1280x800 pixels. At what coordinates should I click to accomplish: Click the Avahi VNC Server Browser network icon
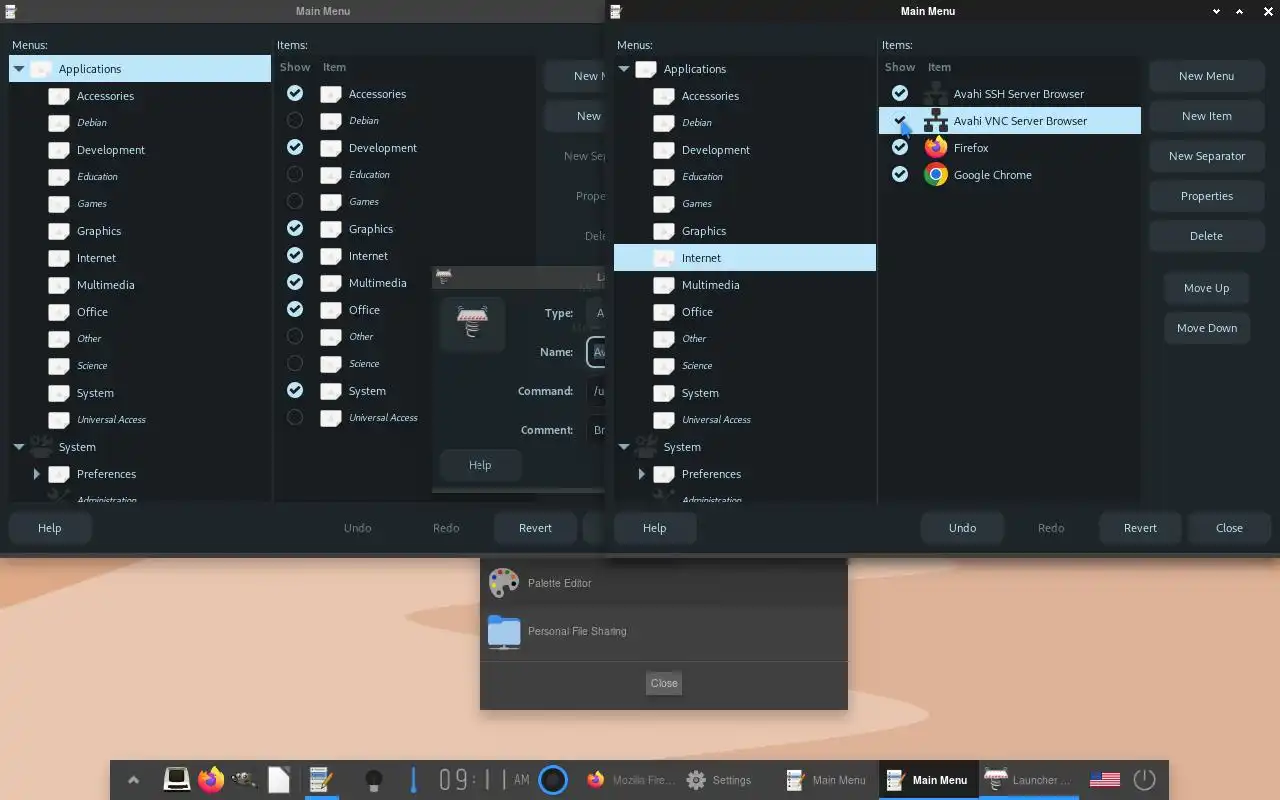(x=935, y=121)
